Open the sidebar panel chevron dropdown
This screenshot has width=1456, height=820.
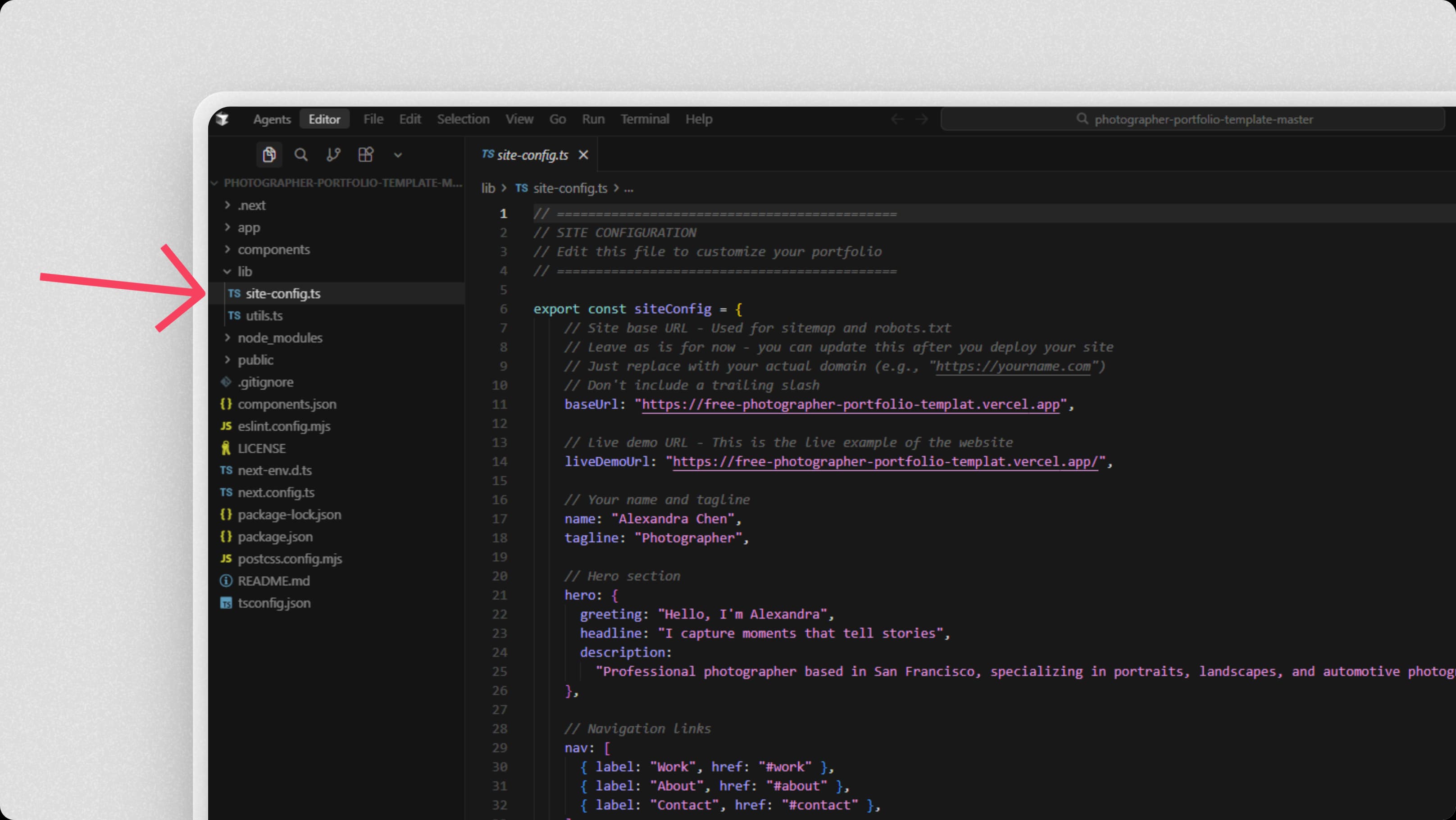[398, 154]
